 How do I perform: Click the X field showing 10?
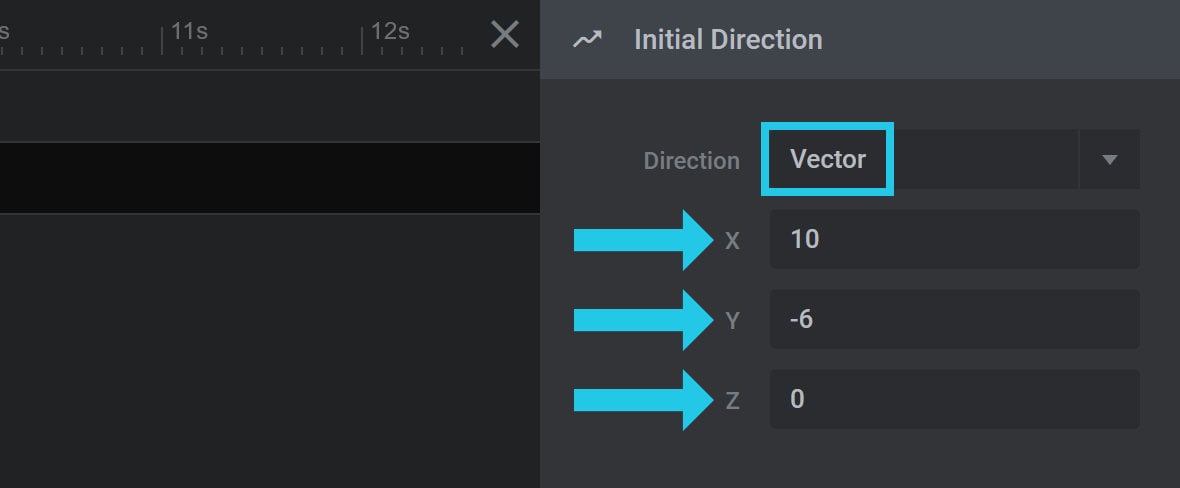[955, 239]
